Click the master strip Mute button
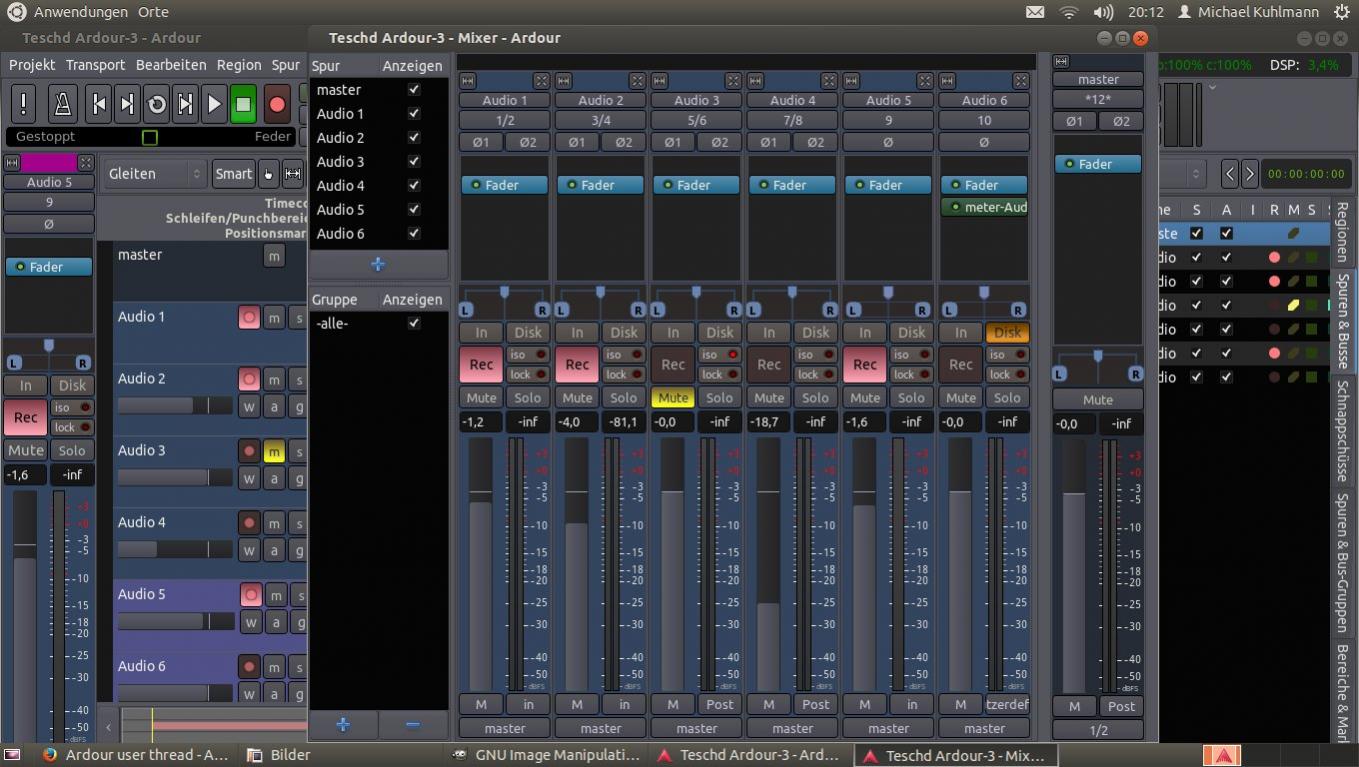Viewport: 1359px width, 767px height. tap(1098, 399)
